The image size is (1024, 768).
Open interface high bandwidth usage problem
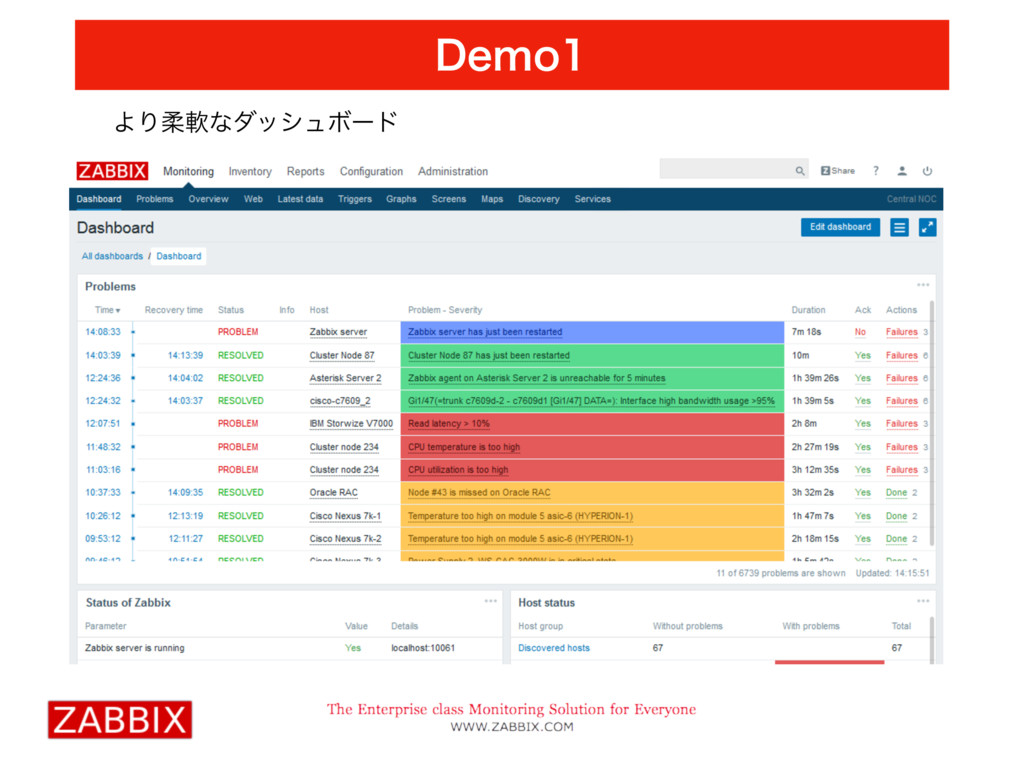coord(591,401)
